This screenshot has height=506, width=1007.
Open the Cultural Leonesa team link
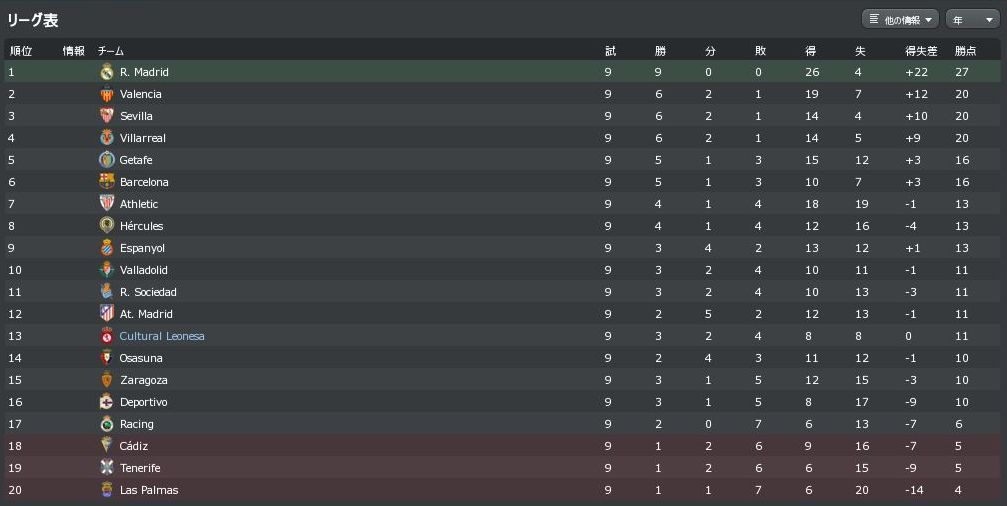coord(162,336)
